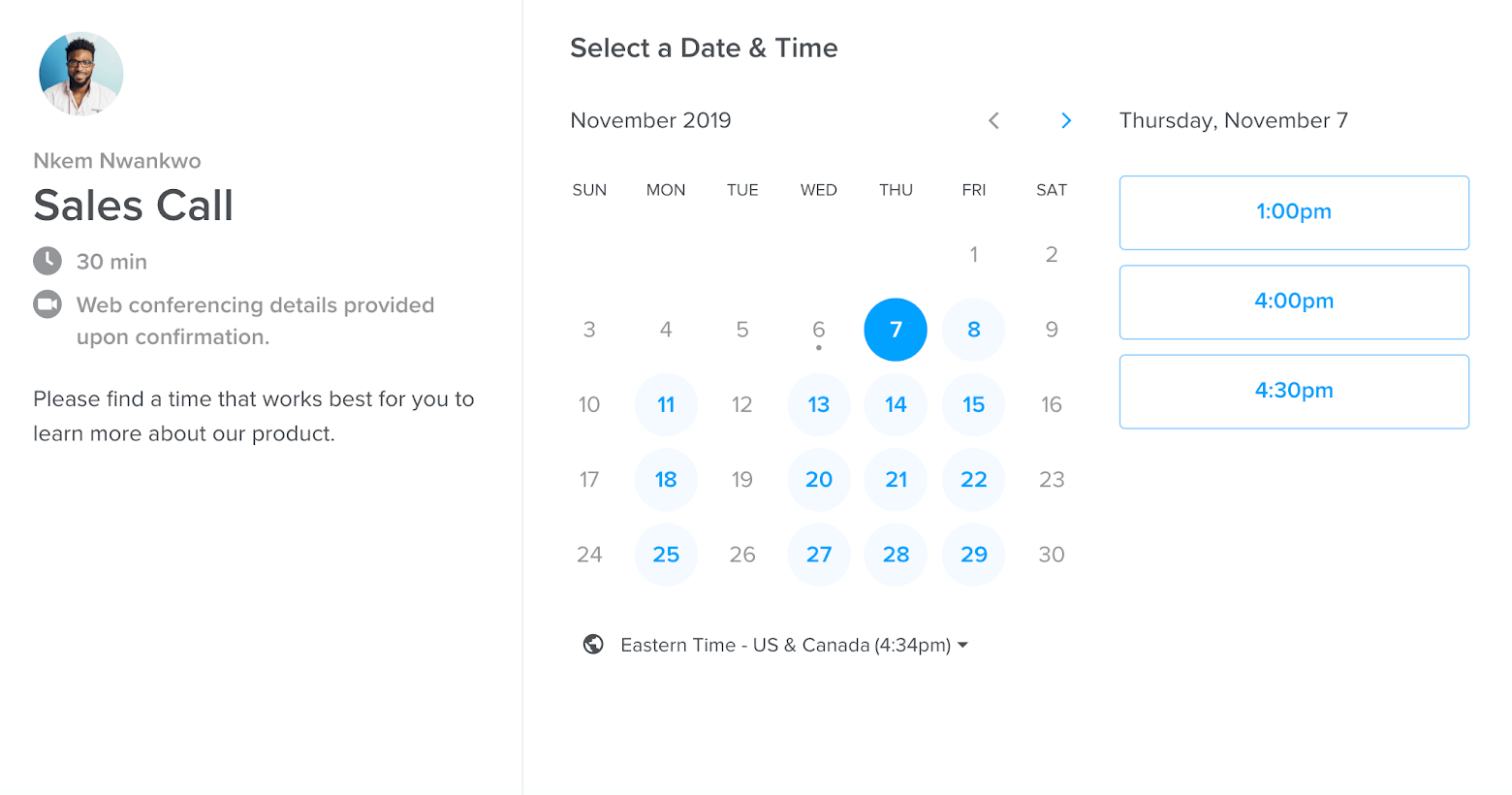The height and width of the screenshot is (795, 1512).
Task: Select Wednesday November 20
Action: pos(819,479)
